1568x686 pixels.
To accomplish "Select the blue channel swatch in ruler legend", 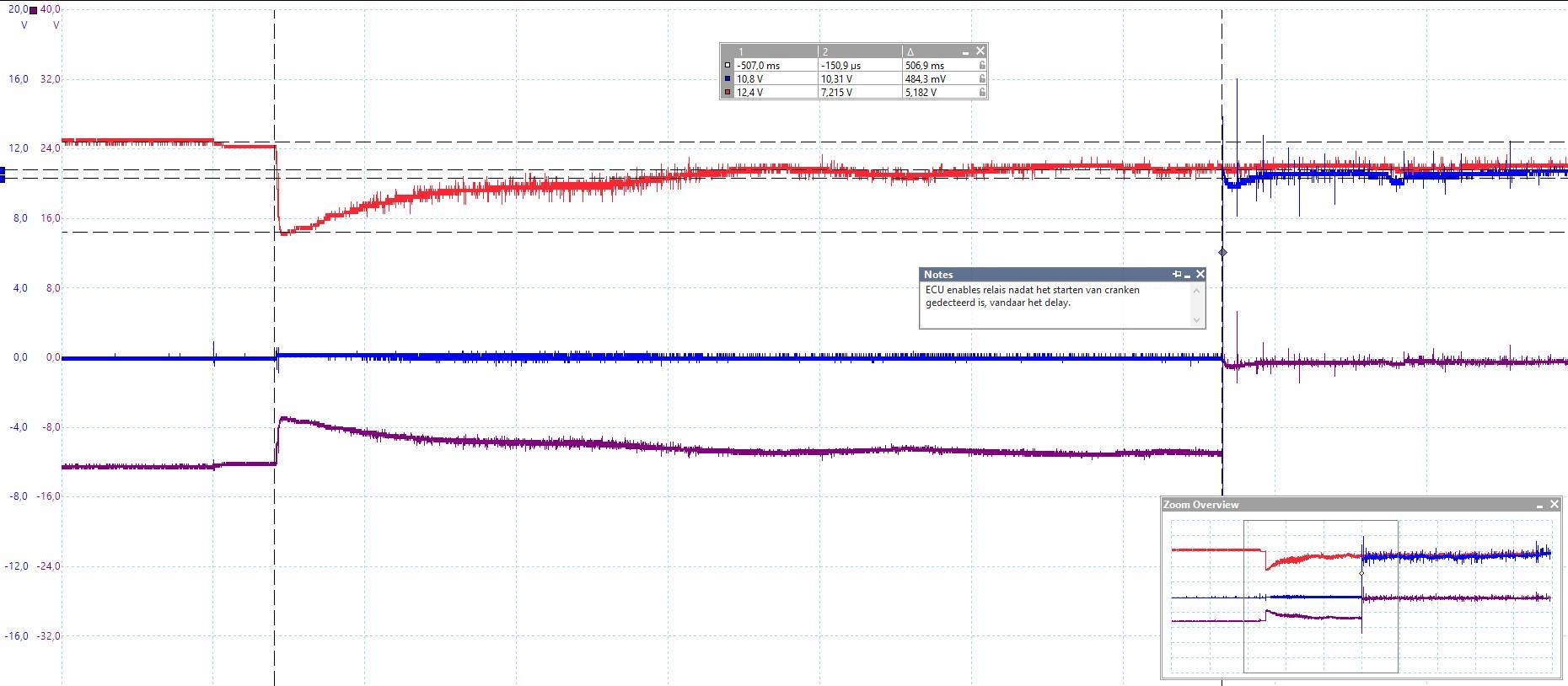I will pyautogui.click(x=728, y=78).
